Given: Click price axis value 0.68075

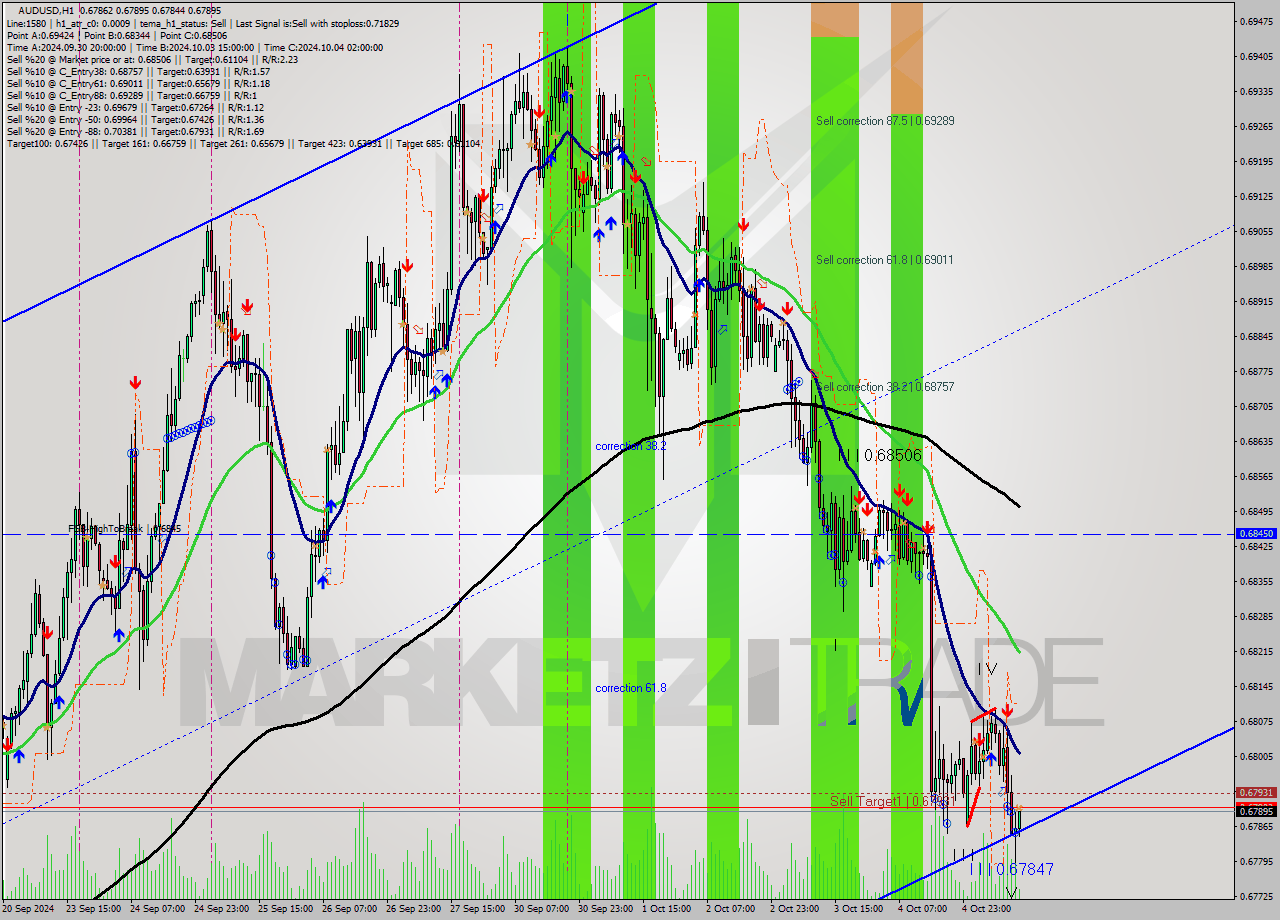Looking at the screenshot, I should [1257, 721].
